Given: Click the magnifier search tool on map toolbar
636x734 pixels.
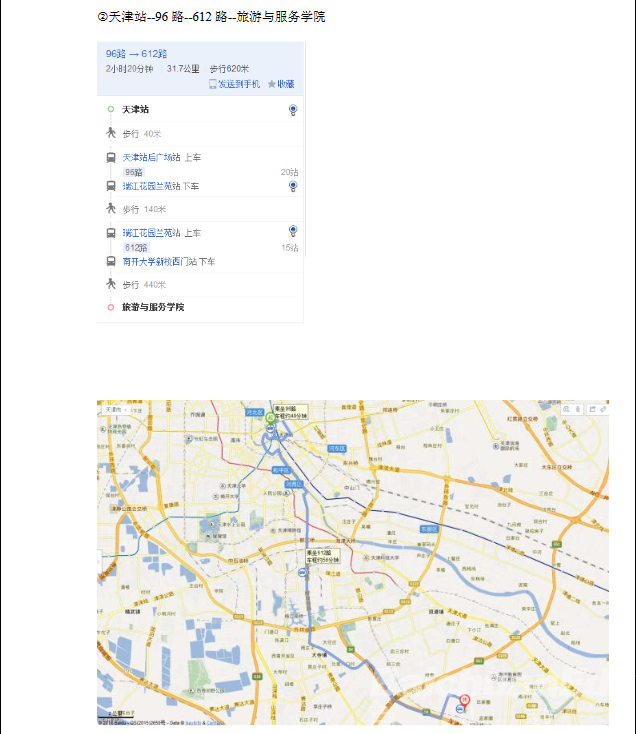Looking at the screenshot, I should click(566, 409).
